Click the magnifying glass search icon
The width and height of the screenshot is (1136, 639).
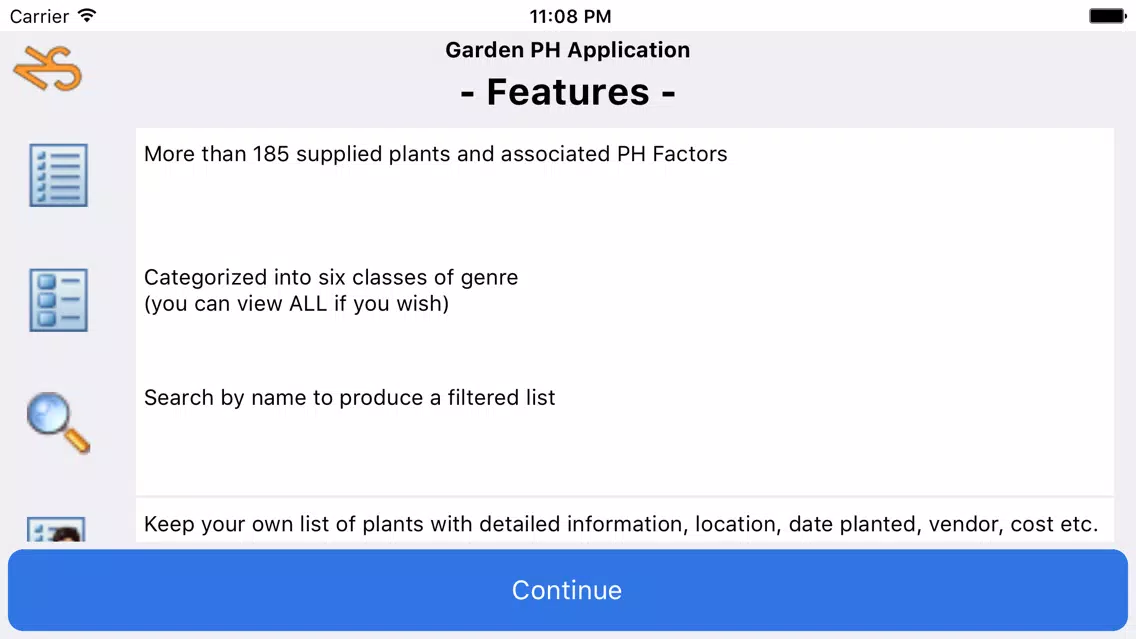pos(59,422)
